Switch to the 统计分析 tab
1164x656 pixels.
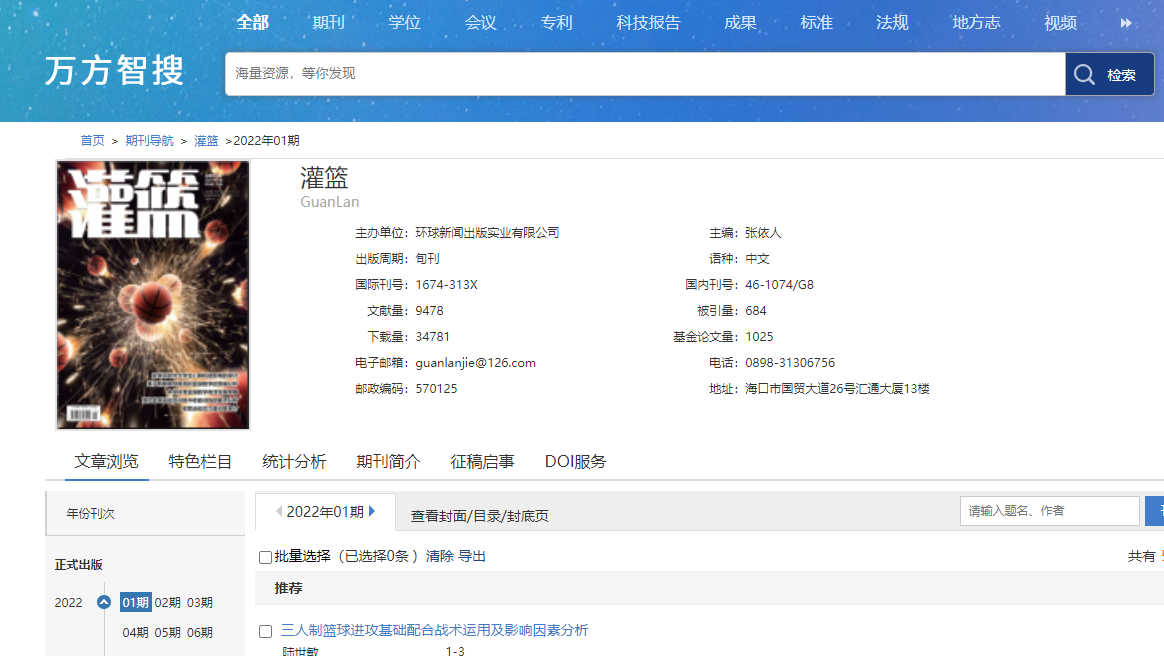coord(294,461)
